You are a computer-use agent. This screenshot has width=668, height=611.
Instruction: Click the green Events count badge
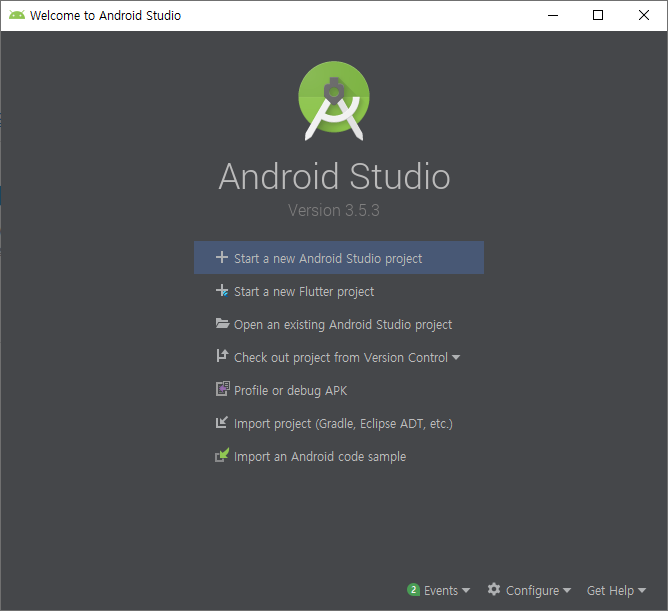point(413,590)
